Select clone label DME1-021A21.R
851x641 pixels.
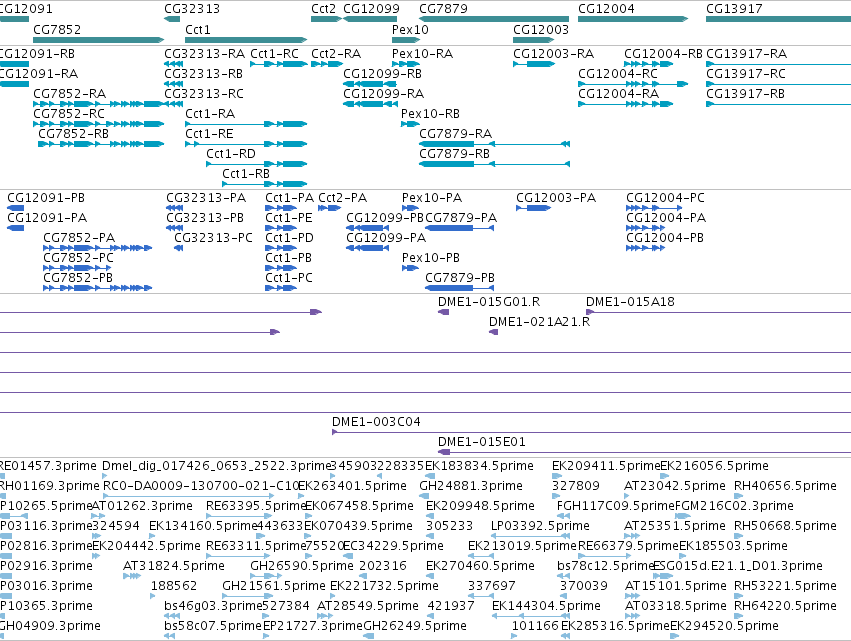[539, 322]
